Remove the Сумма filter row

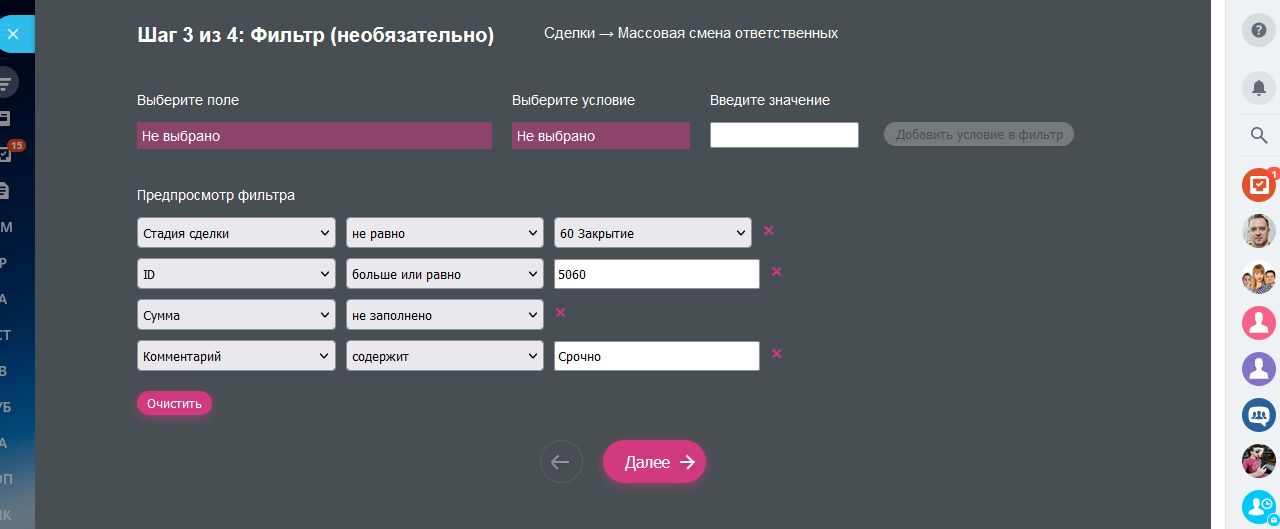tap(561, 313)
